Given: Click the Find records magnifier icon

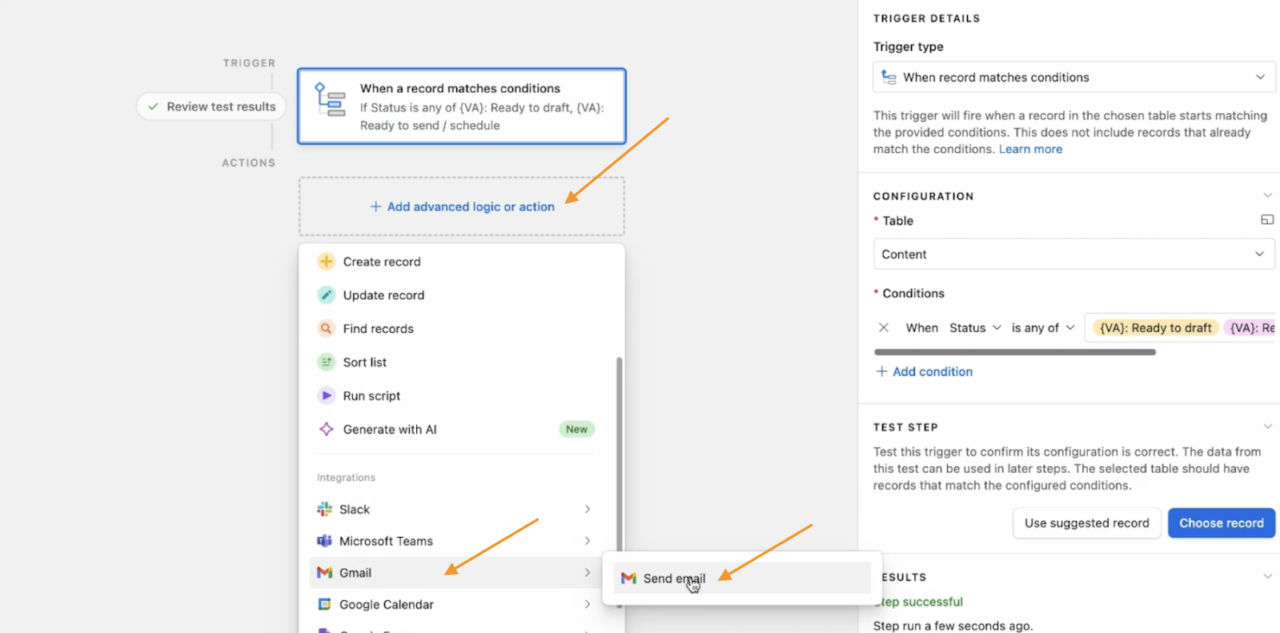Looking at the screenshot, I should pos(324,328).
